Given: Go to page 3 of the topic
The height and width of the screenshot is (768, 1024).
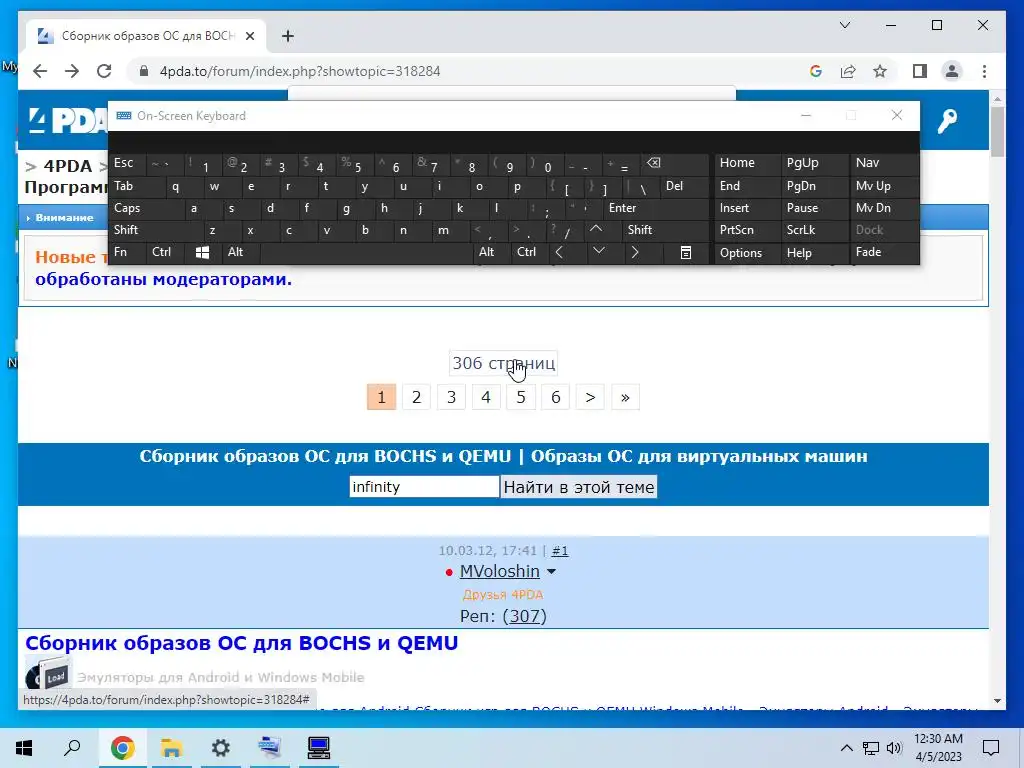Looking at the screenshot, I should point(451,397).
